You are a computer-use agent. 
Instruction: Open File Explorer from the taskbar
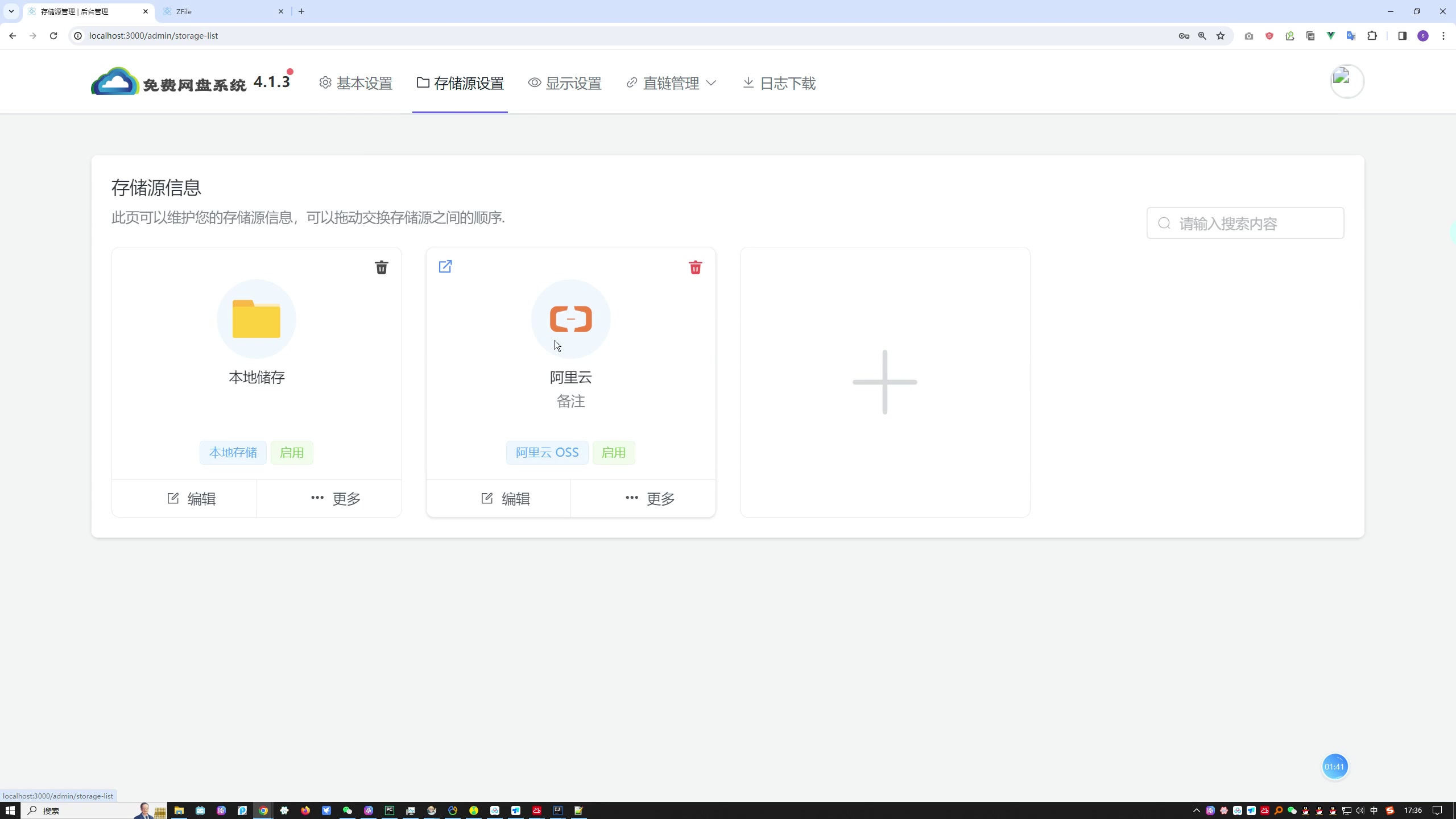click(x=179, y=810)
